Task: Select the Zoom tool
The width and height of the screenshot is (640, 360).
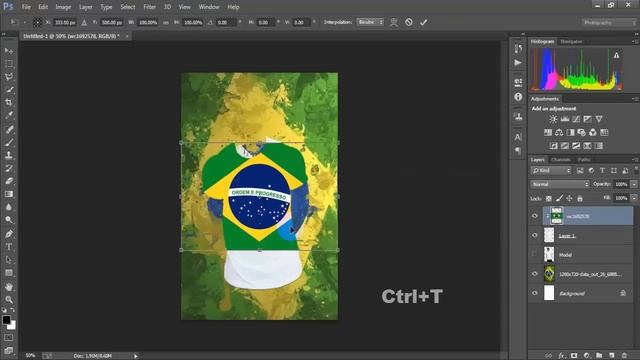Action: coord(9,300)
